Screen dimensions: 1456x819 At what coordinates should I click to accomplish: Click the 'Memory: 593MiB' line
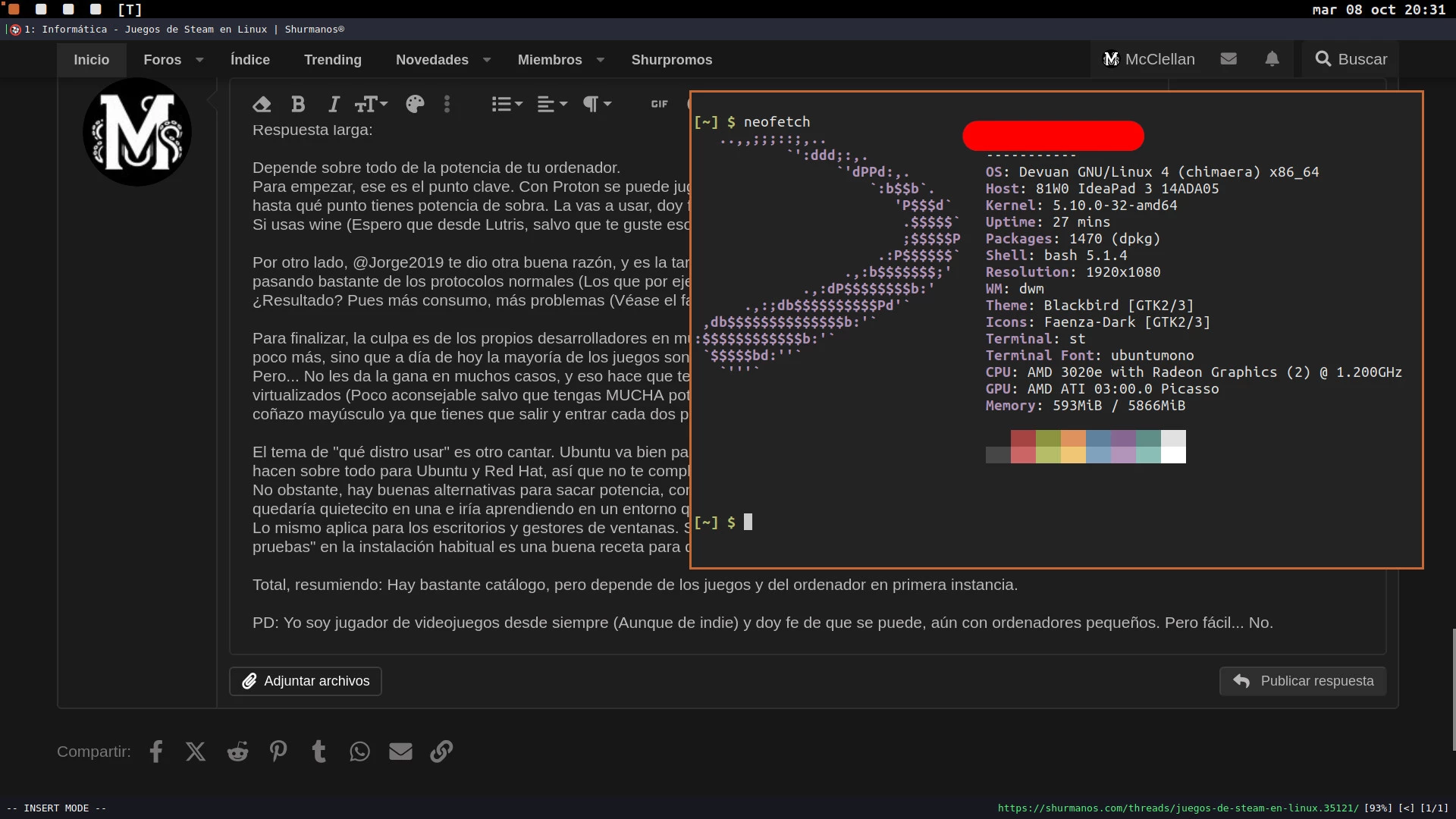[1085, 406]
